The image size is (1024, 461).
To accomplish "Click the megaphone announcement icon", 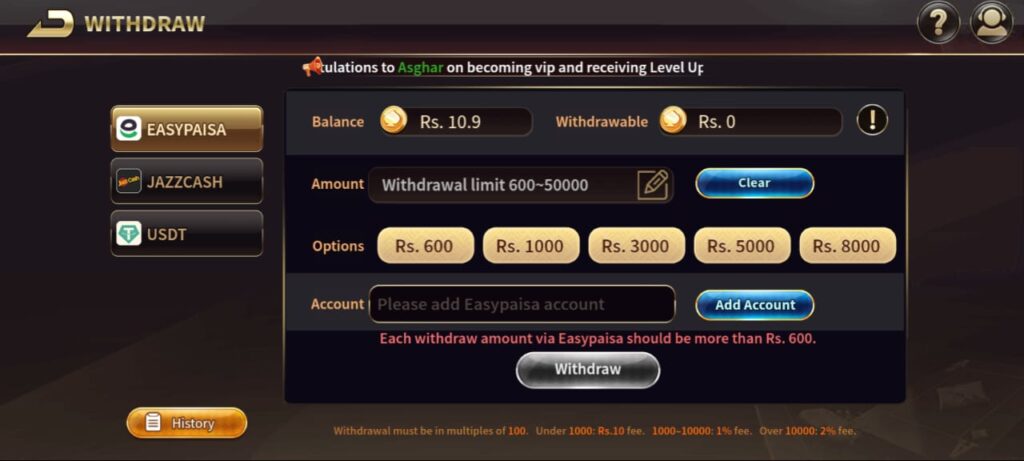I will click(x=313, y=67).
